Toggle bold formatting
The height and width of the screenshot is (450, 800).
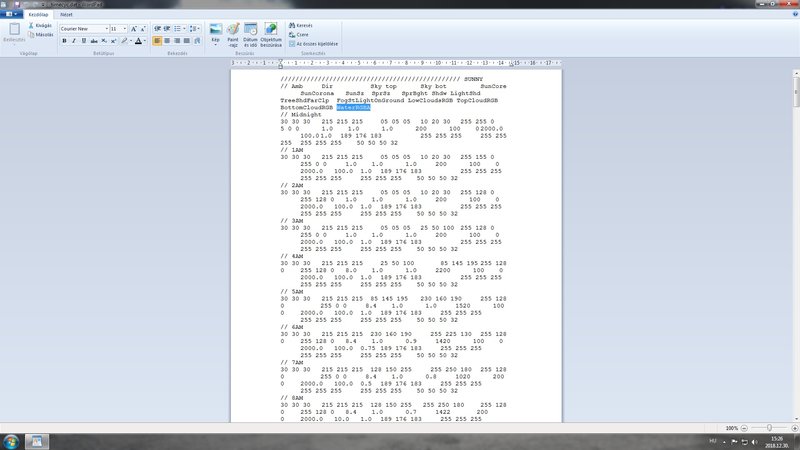click(64, 41)
